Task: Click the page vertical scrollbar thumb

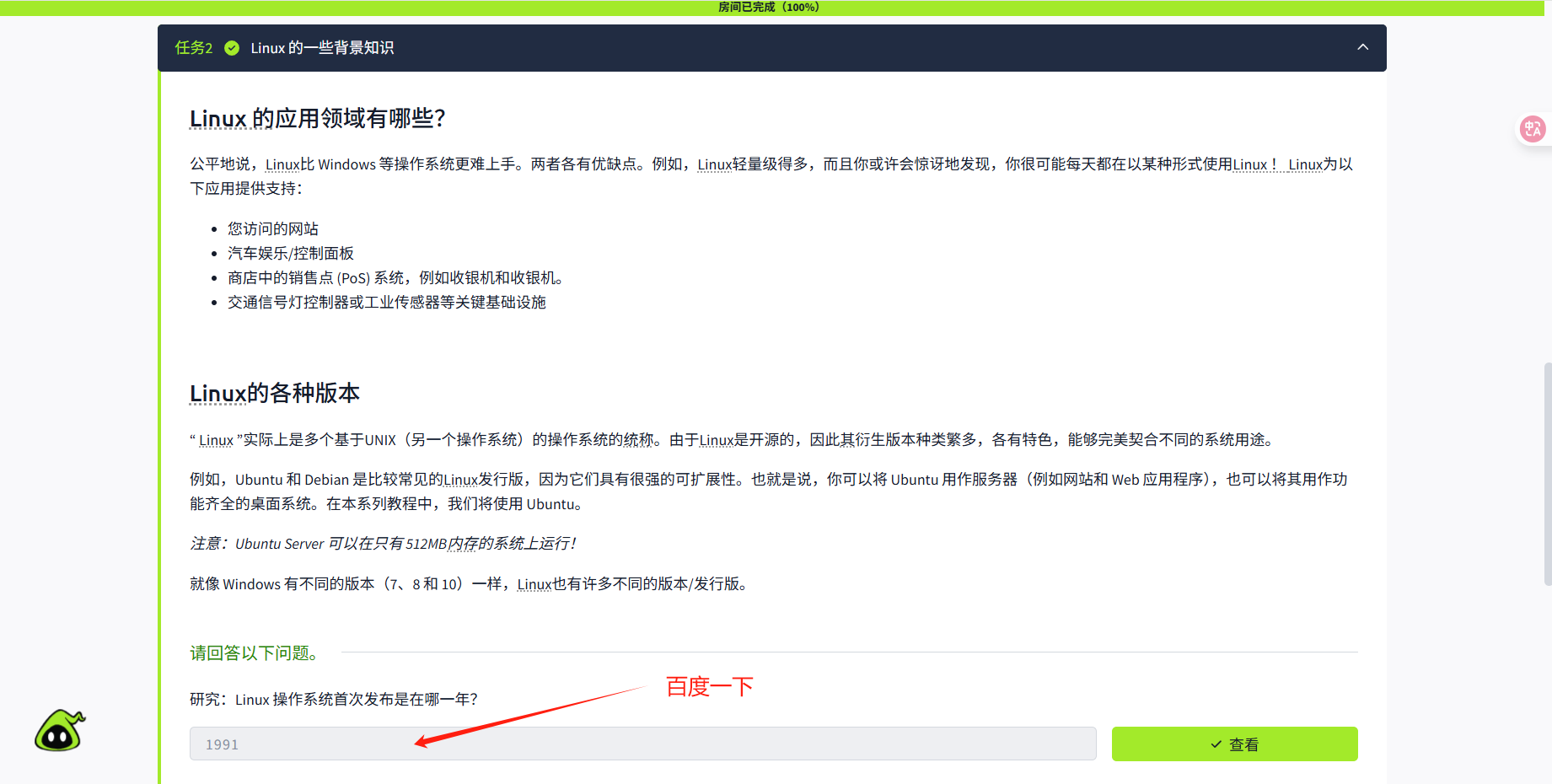Action: click(x=1548, y=474)
